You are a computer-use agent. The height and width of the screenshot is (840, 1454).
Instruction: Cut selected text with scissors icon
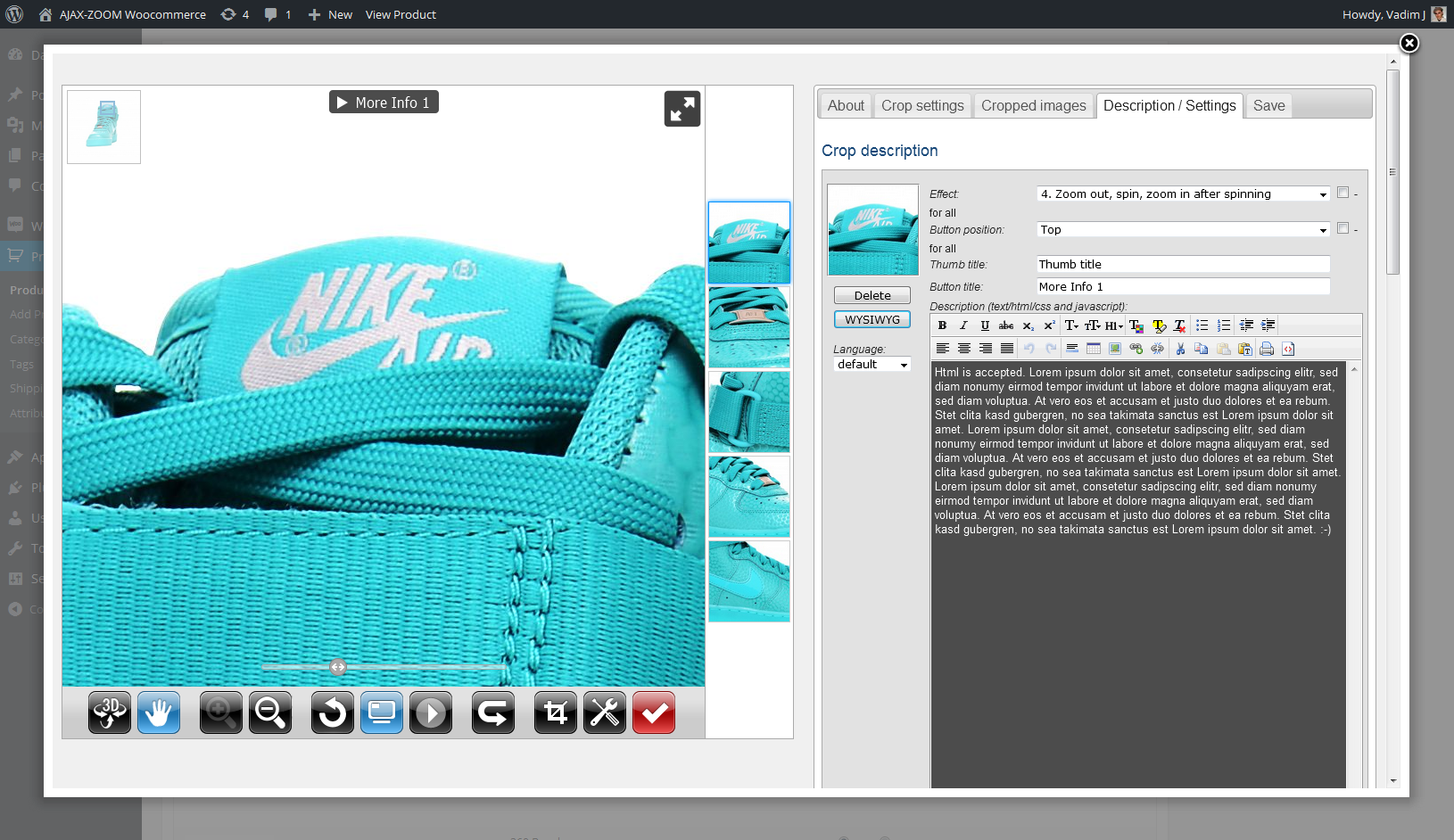click(1180, 349)
